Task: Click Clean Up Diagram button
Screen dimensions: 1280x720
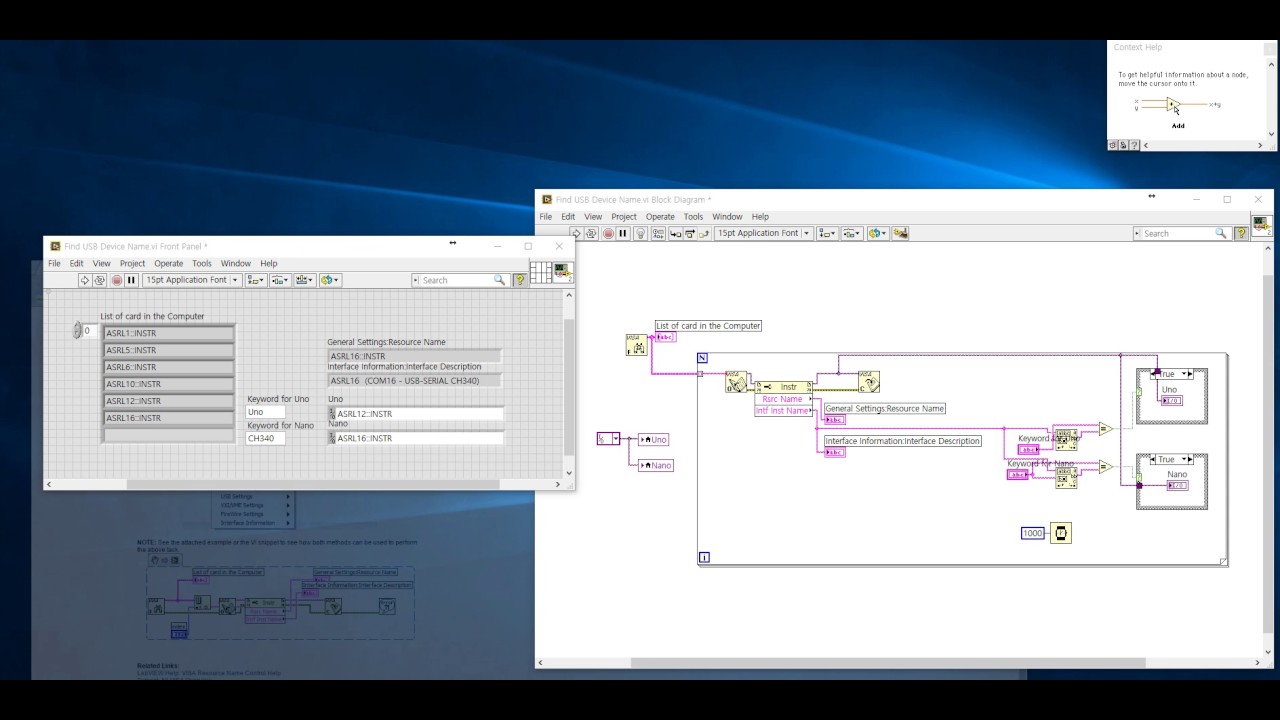Action: pos(901,233)
